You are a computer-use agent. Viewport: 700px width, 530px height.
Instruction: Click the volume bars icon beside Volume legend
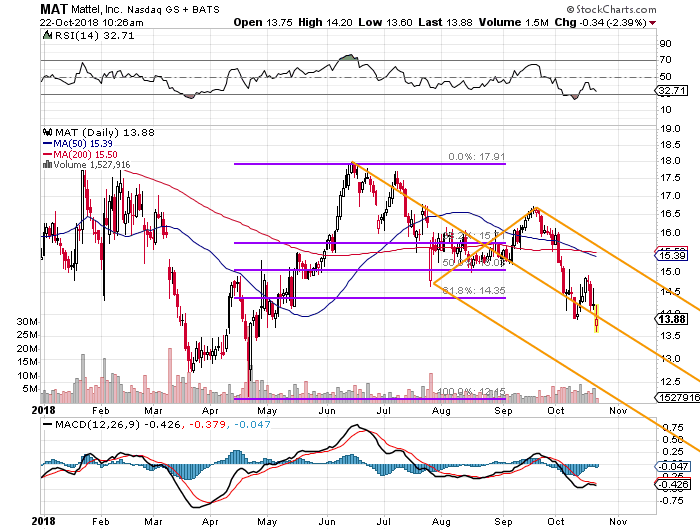coord(47,165)
